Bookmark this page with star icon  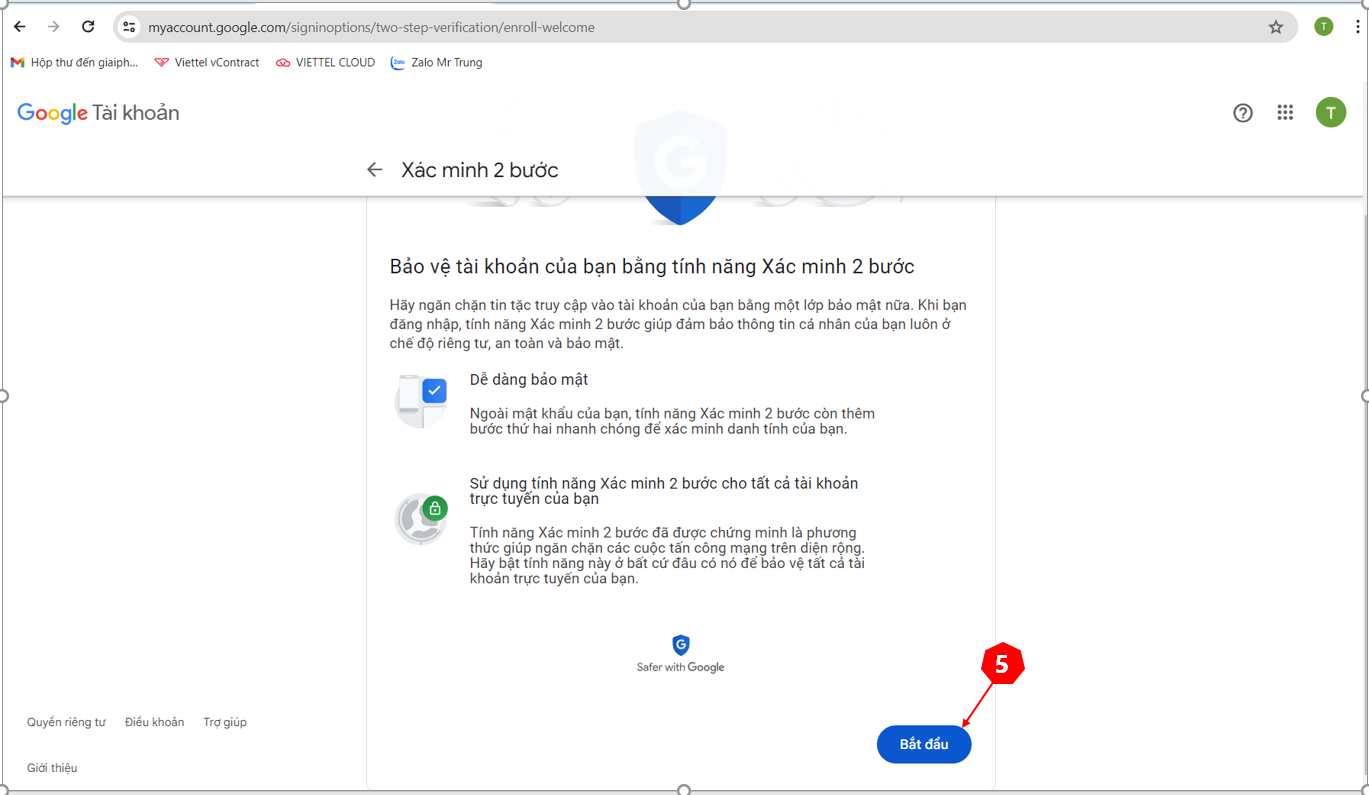pyautogui.click(x=1276, y=27)
